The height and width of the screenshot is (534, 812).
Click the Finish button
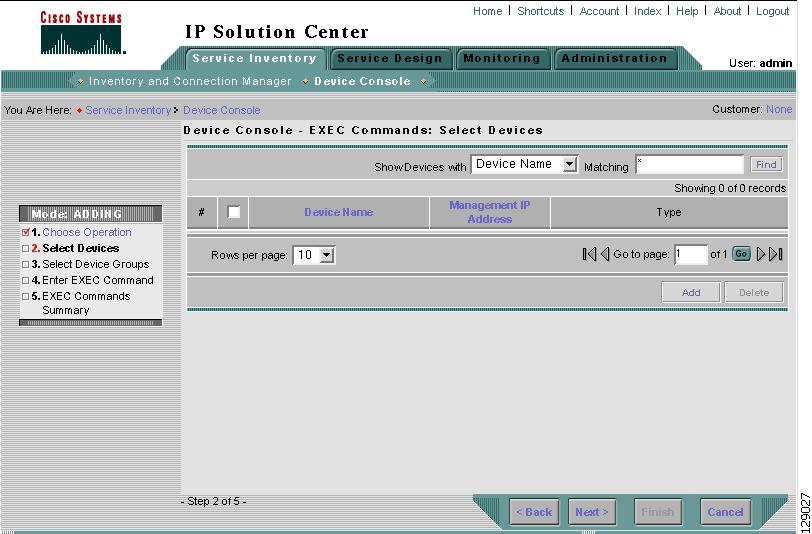658,512
